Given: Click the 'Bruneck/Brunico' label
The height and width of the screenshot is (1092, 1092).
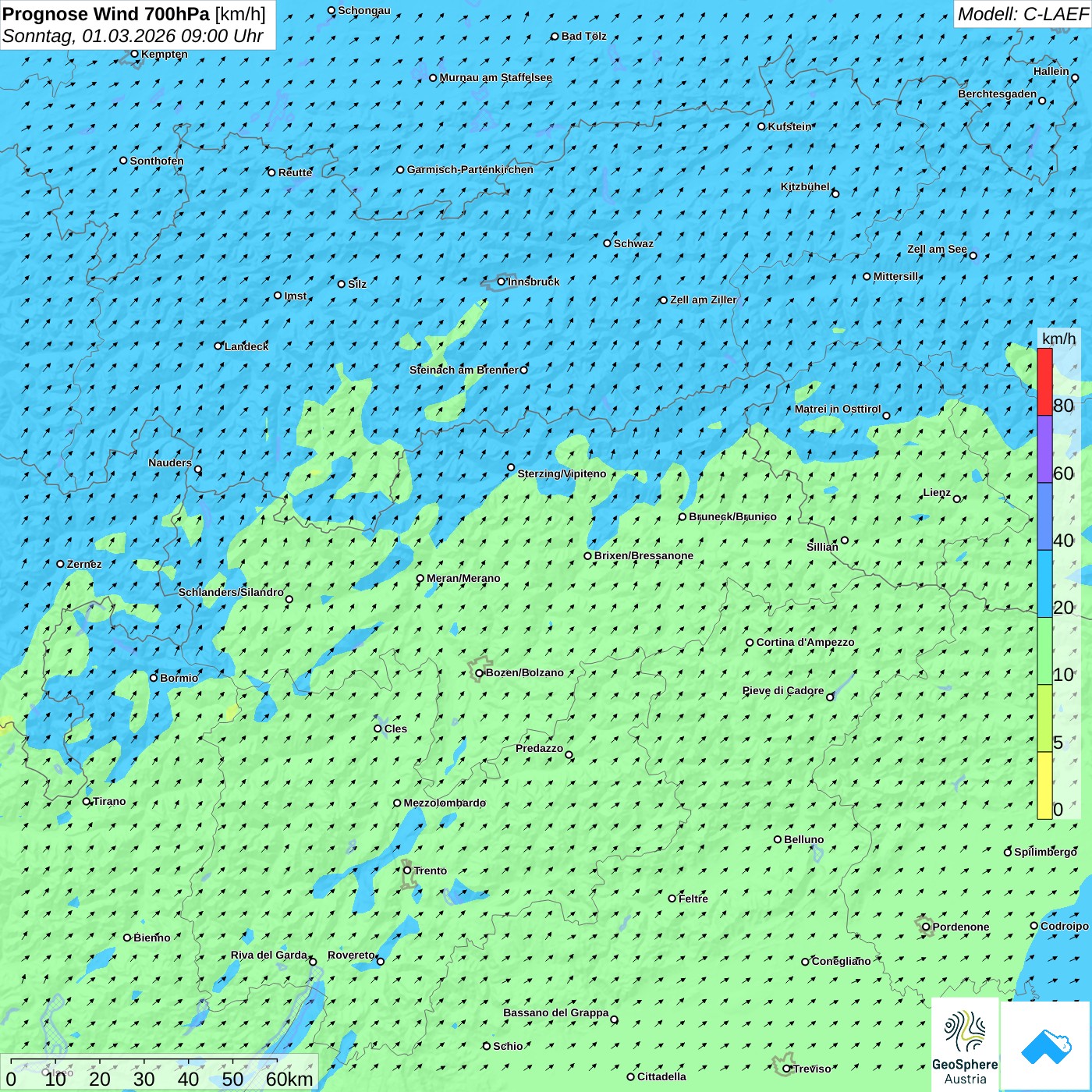Looking at the screenshot, I should [x=732, y=516].
